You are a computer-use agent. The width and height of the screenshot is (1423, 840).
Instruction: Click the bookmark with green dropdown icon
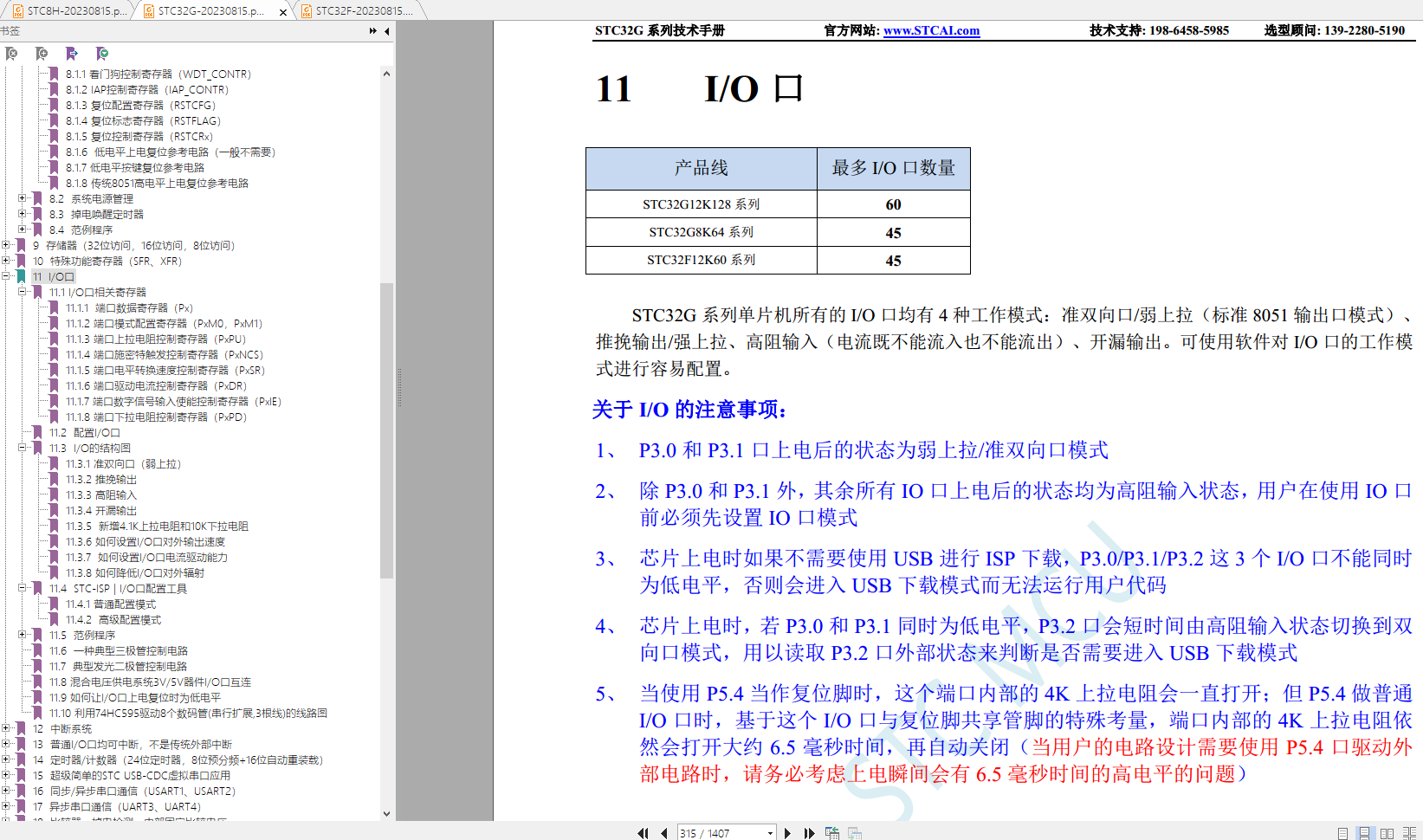click(x=102, y=54)
